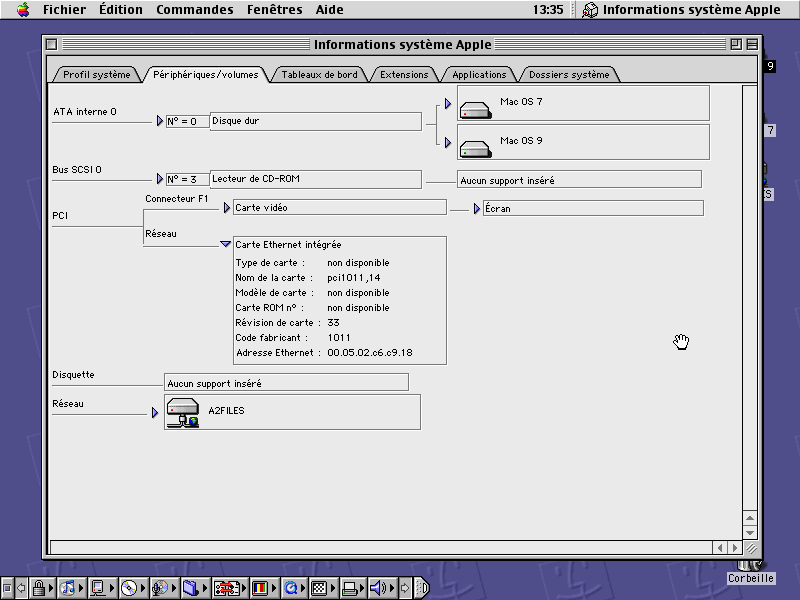
Task: Expand the Mac OS 7 volume details
Action: click(x=447, y=104)
